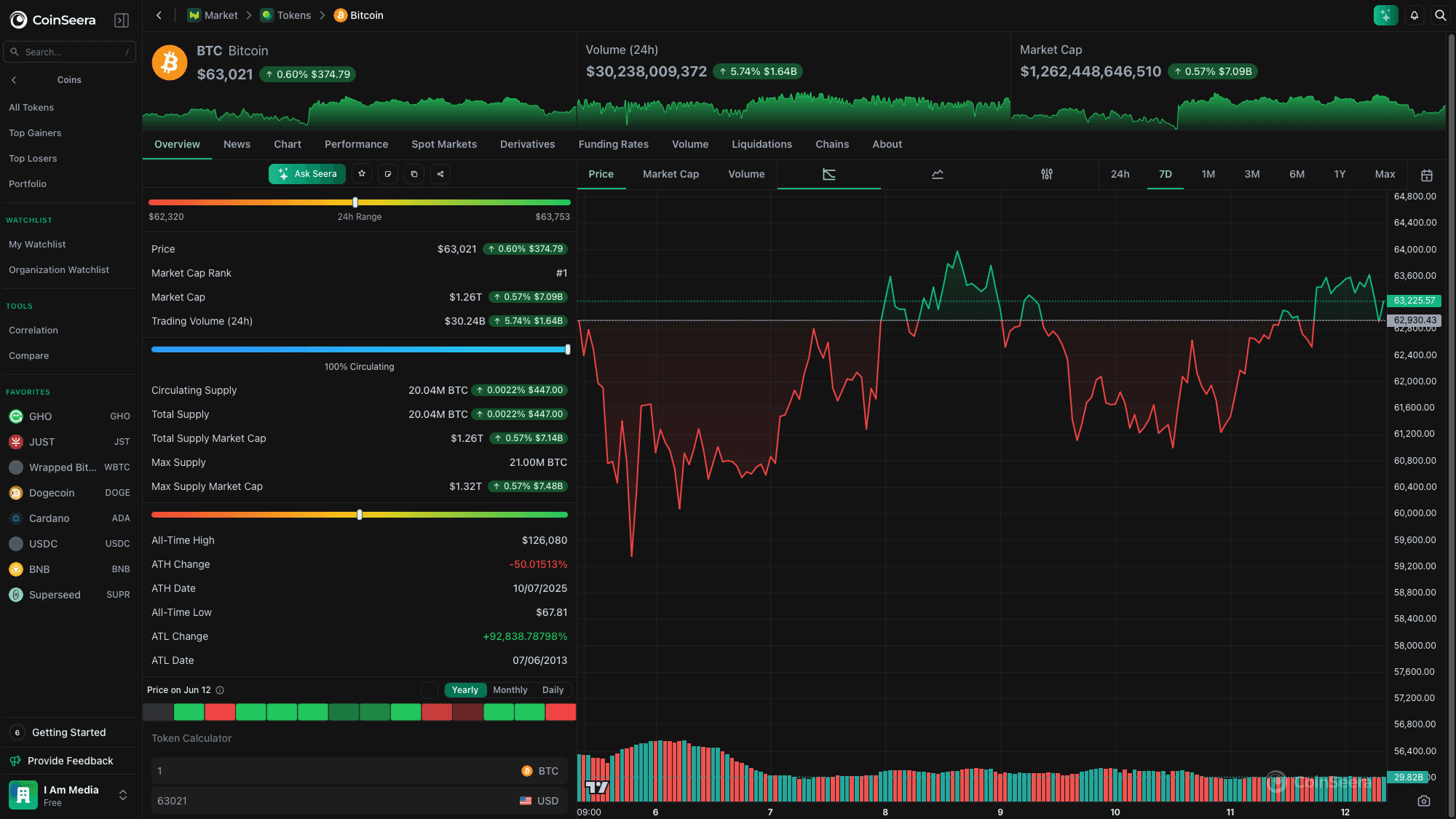This screenshot has width=1456, height=819.
Task: Switch to the Derivatives tab
Action: (528, 144)
